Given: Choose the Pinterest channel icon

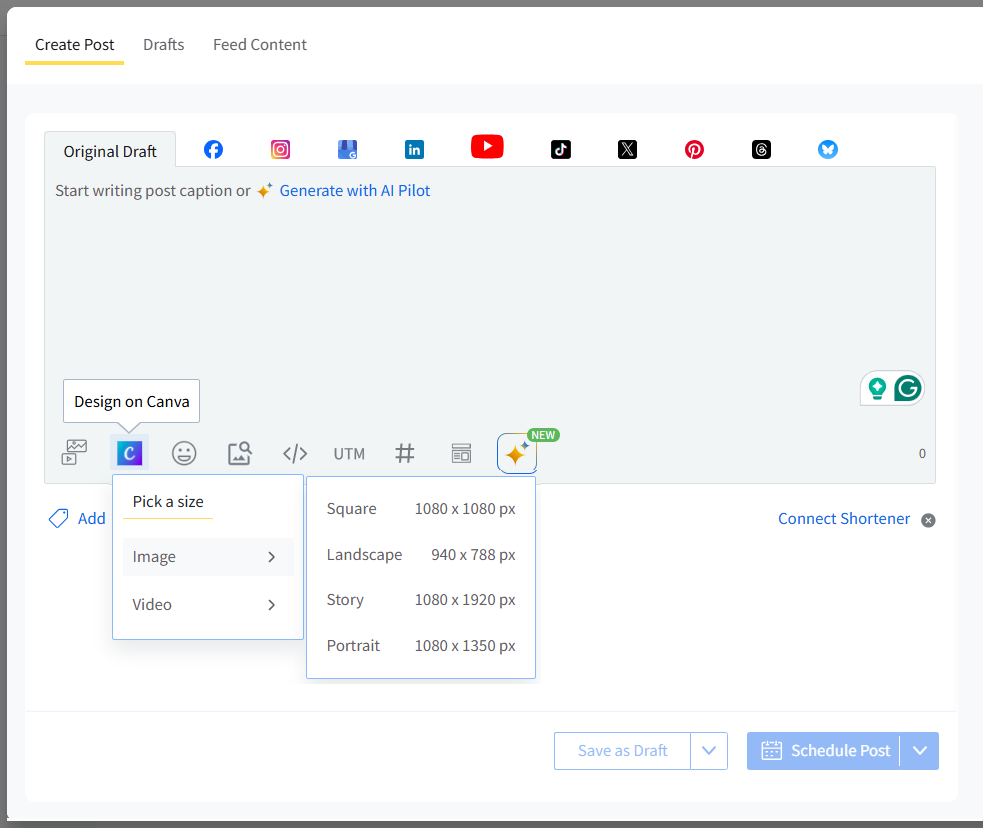Looking at the screenshot, I should point(694,149).
